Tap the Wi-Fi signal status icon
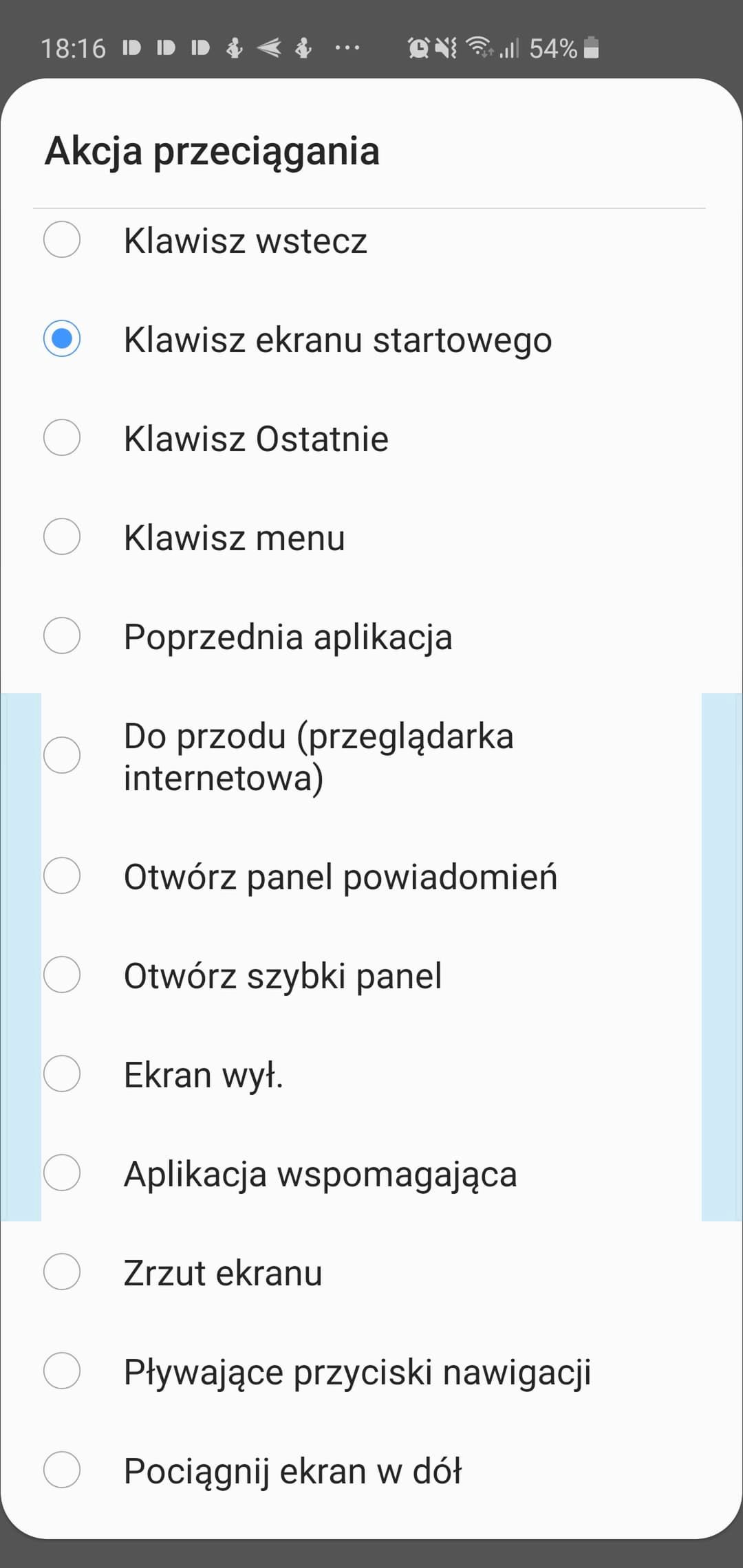The image size is (743, 1568). click(x=479, y=47)
